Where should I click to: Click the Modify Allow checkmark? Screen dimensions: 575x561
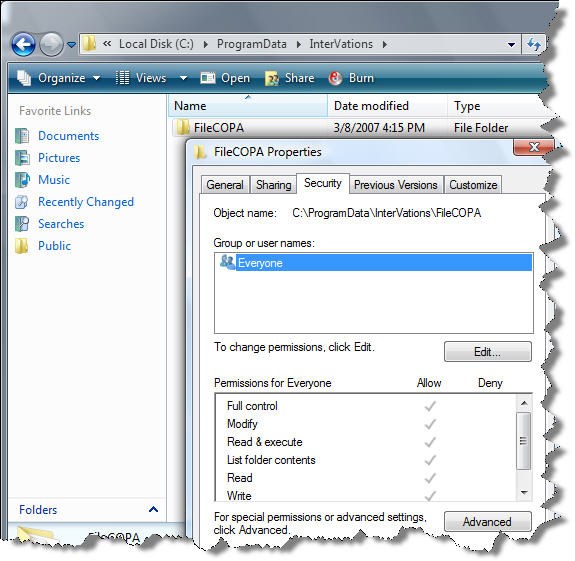coord(430,424)
